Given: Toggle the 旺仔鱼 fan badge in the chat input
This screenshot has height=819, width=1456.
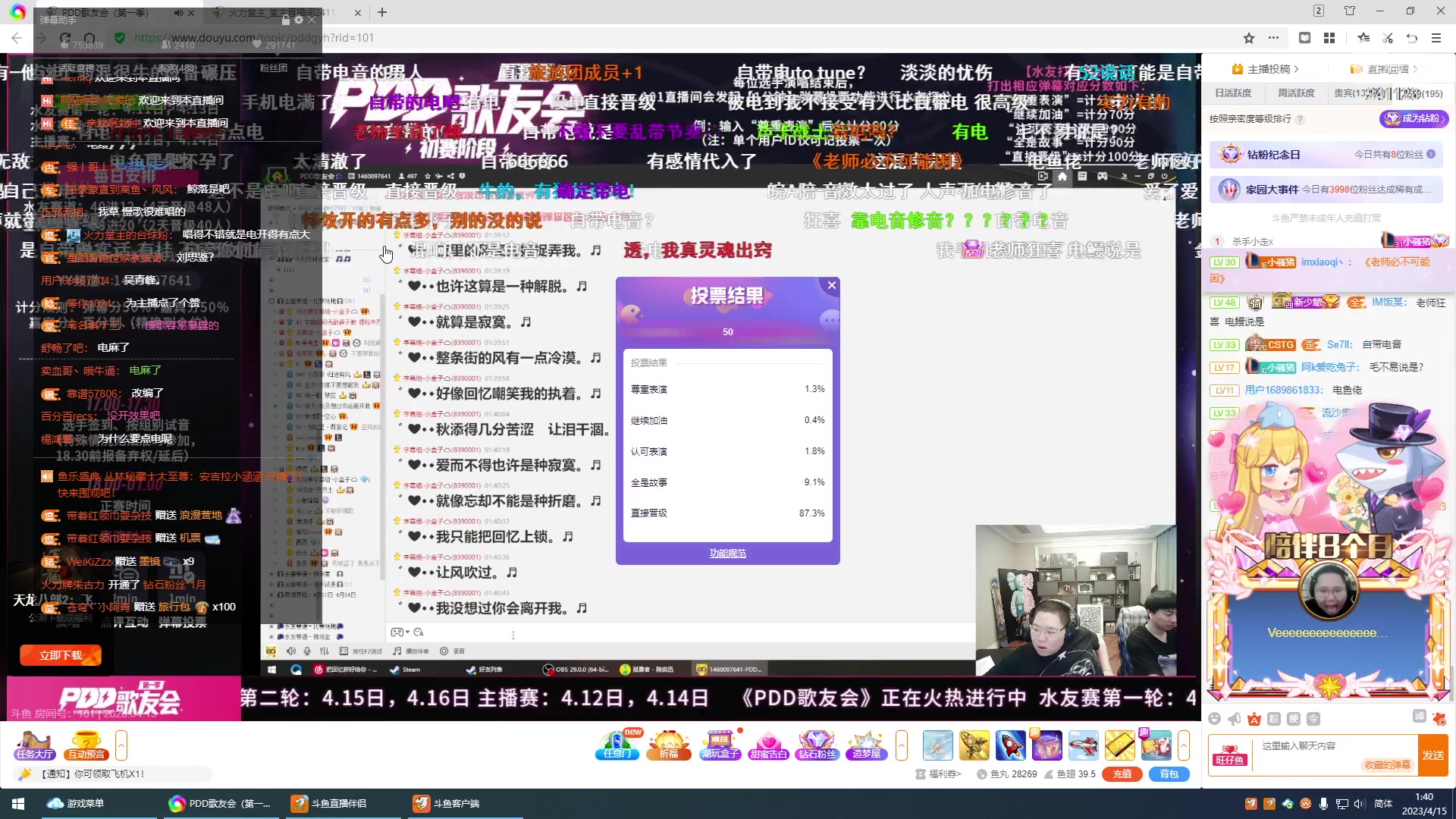Looking at the screenshot, I should point(1230,755).
